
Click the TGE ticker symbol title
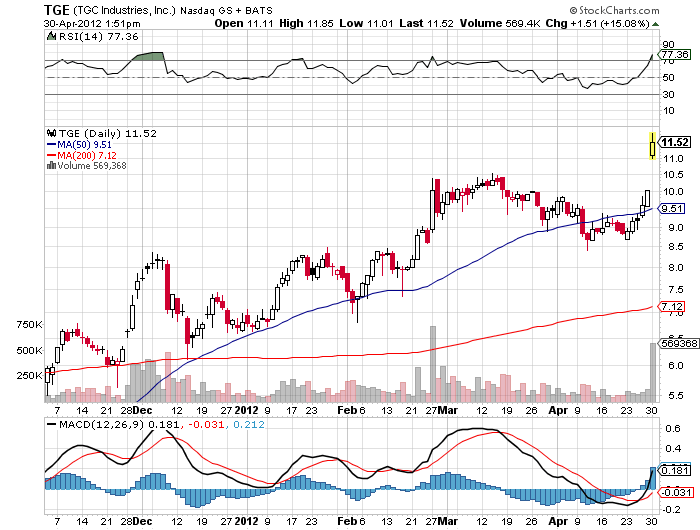[x=57, y=10]
